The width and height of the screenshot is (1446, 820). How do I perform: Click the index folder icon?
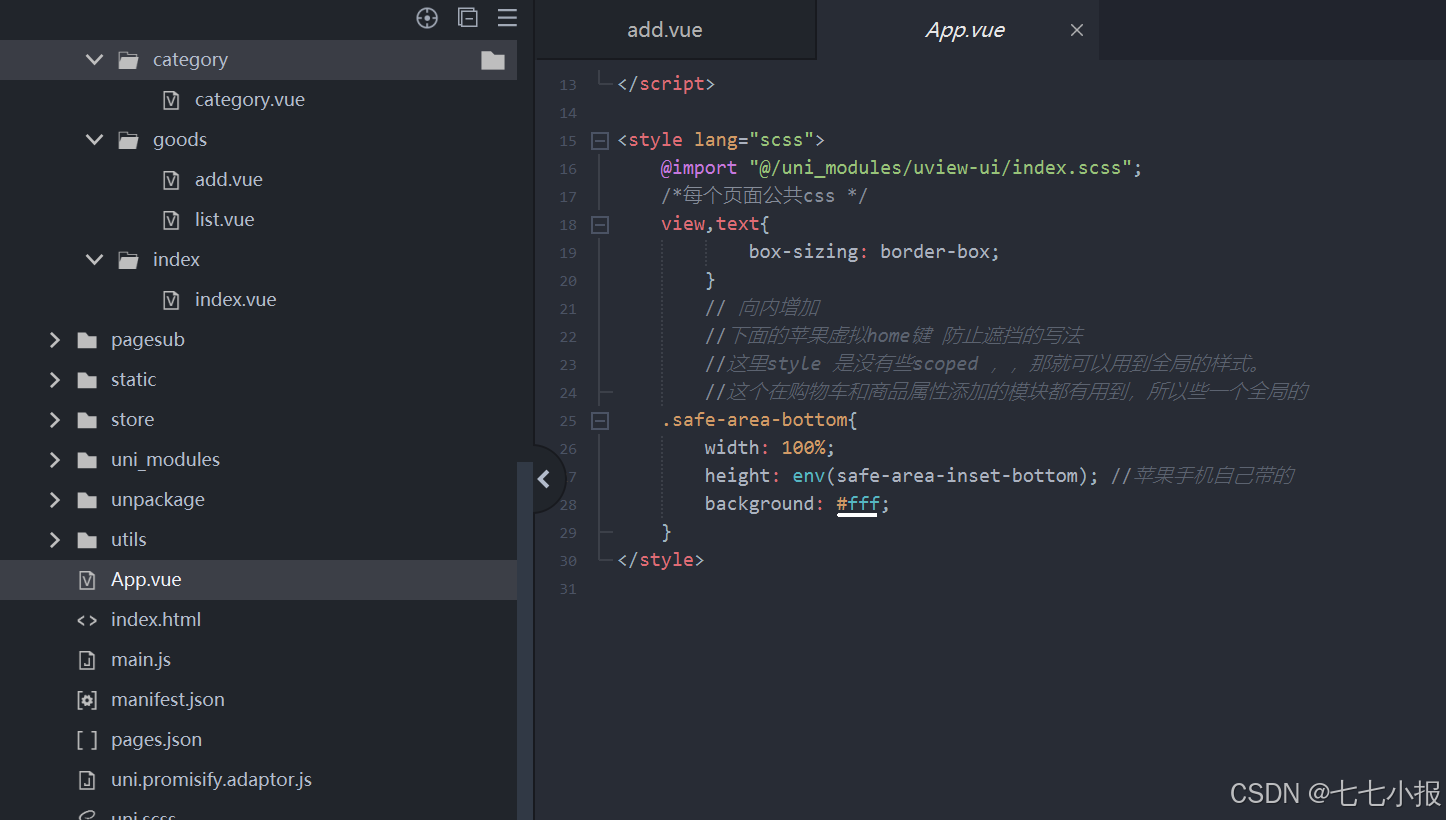click(x=128, y=260)
